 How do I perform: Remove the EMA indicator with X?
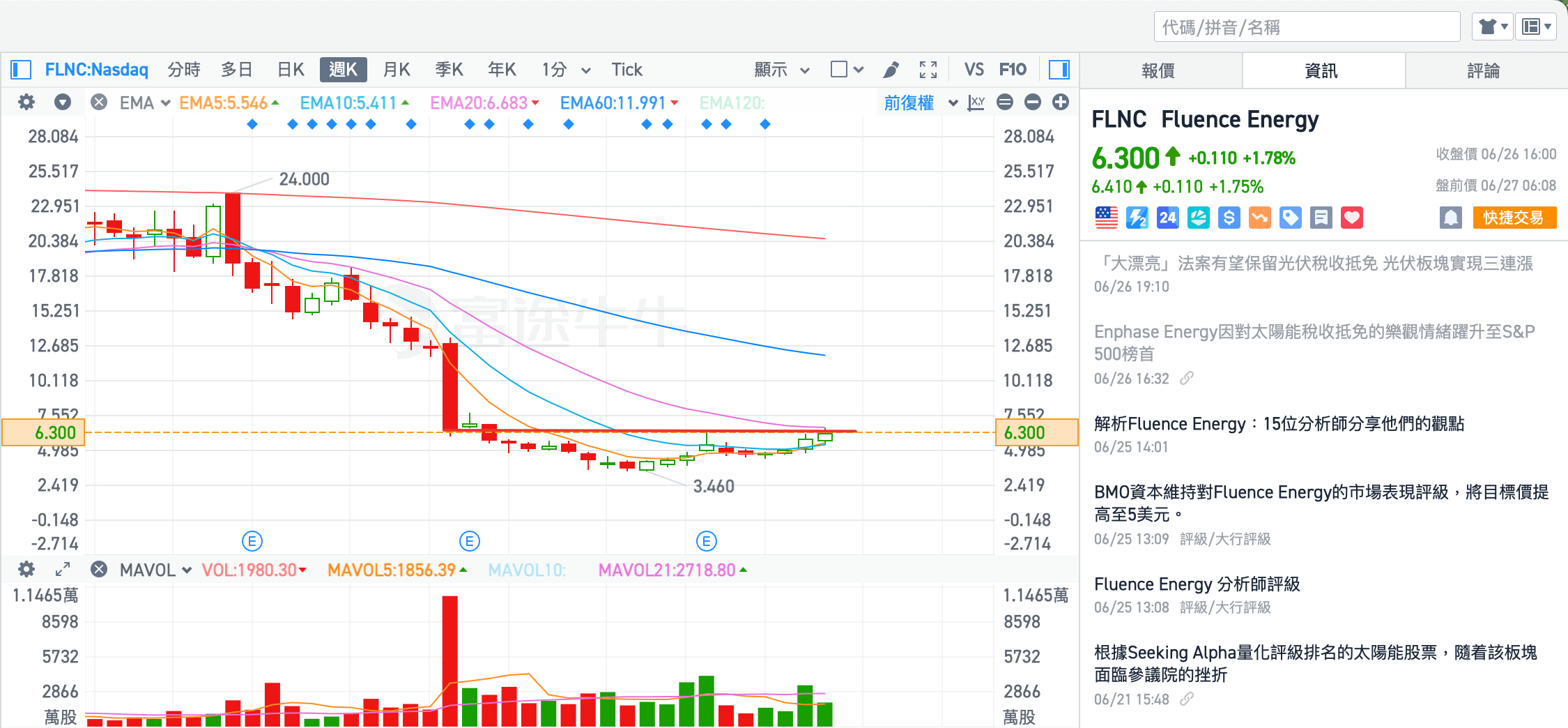[x=99, y=103]
